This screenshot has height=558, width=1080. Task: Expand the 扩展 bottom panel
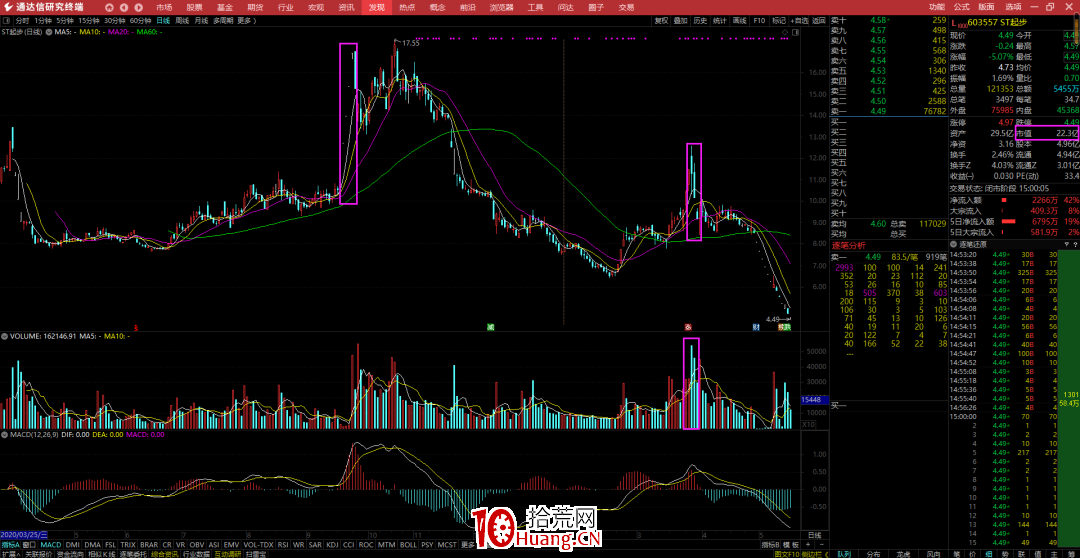click(10, 554)
